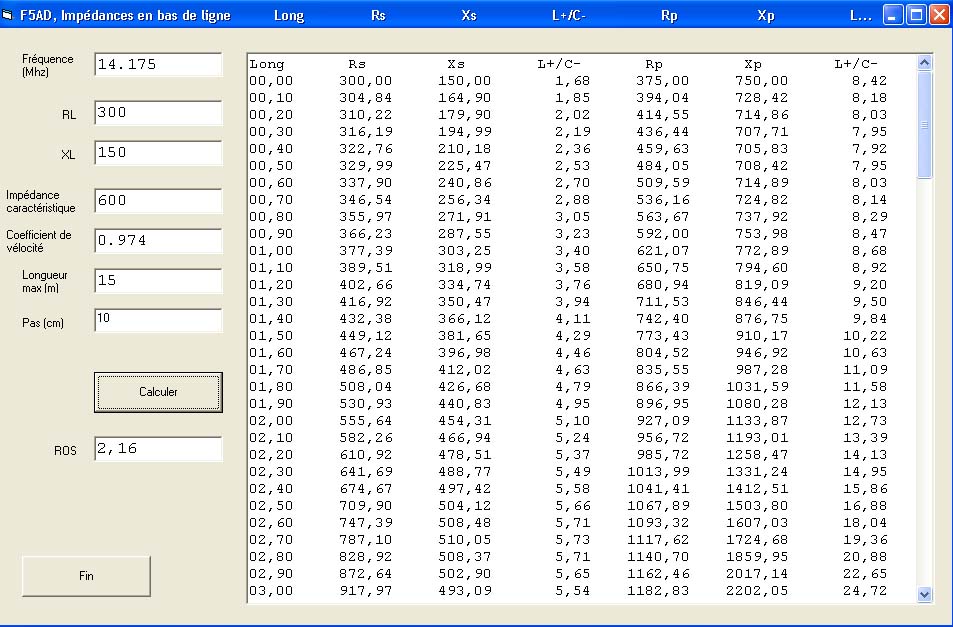Click the Xs column header in results

pos(456,64)
